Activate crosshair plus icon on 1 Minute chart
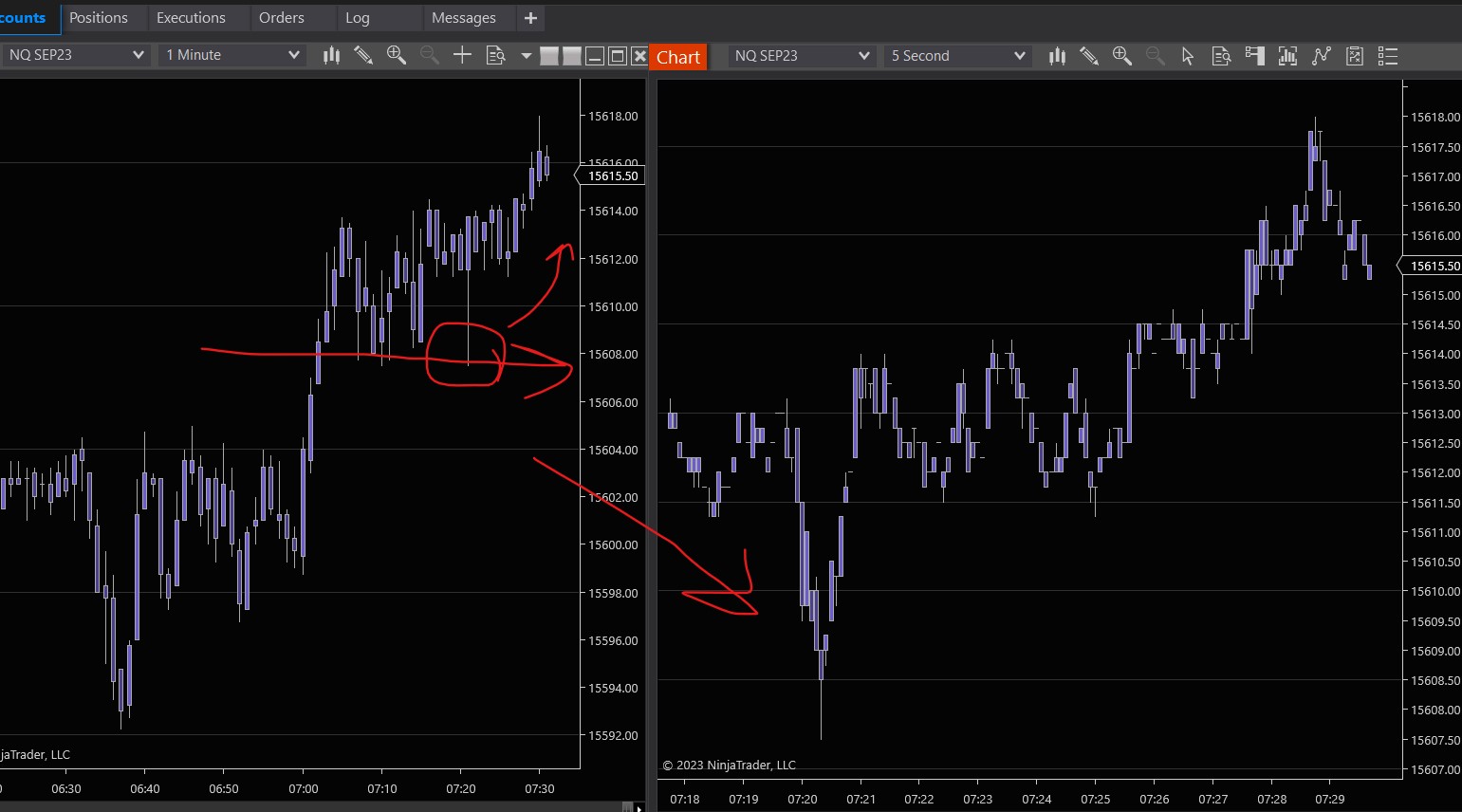This screenshot has width=1462, height=812. (462, 56)
